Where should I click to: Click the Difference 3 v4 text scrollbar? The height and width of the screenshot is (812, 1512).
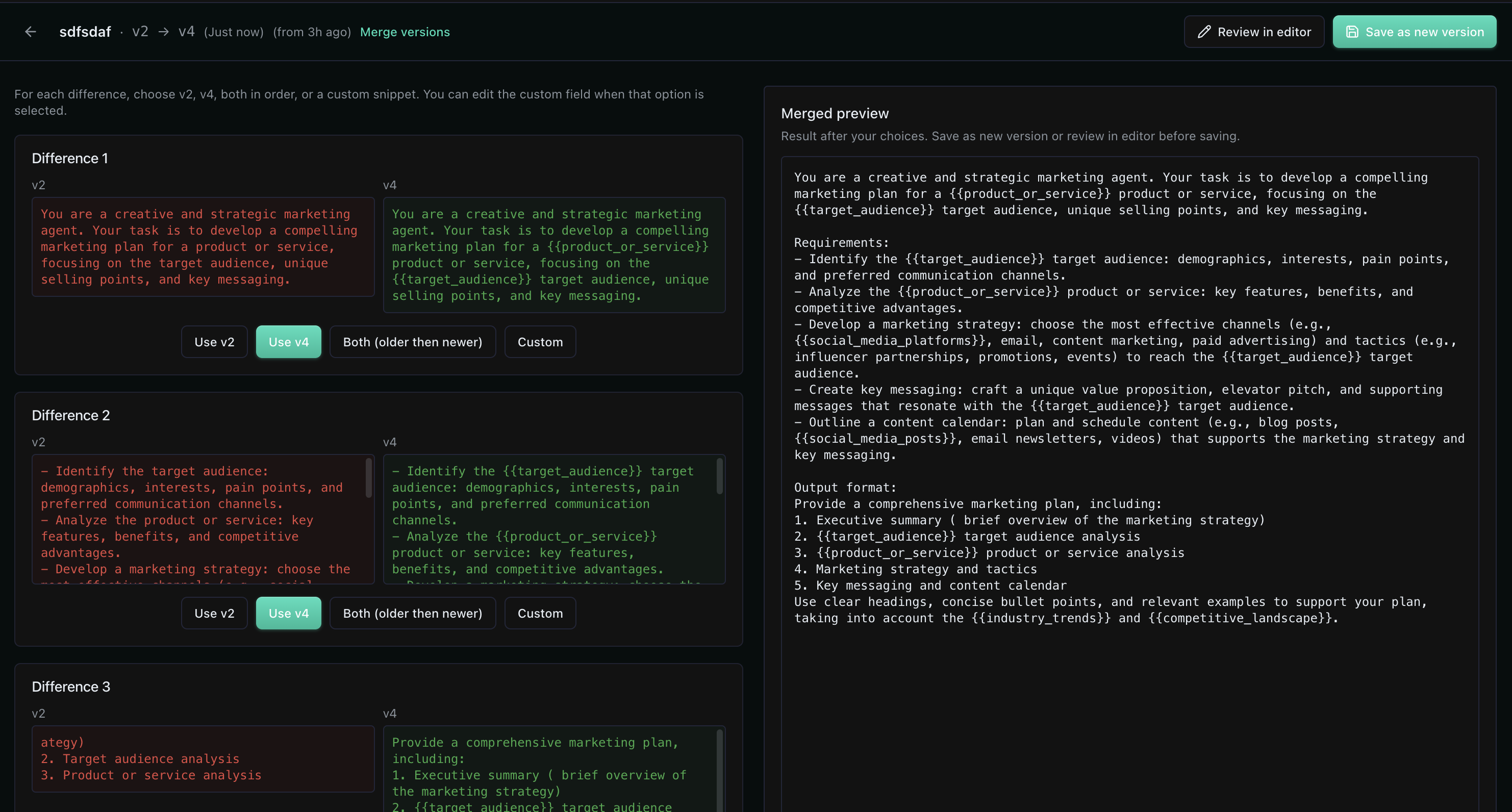point(720,770)
